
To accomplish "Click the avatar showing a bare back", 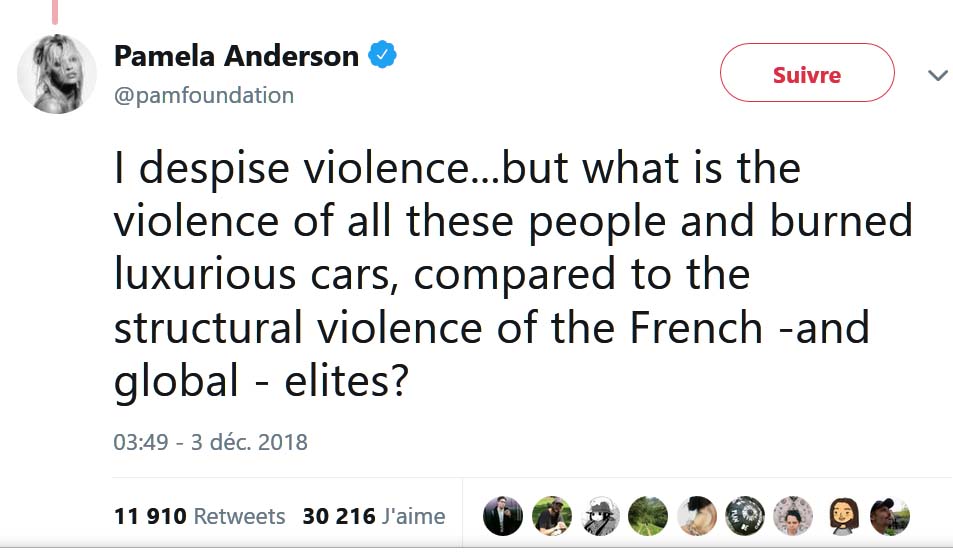I will click(697, 516).
